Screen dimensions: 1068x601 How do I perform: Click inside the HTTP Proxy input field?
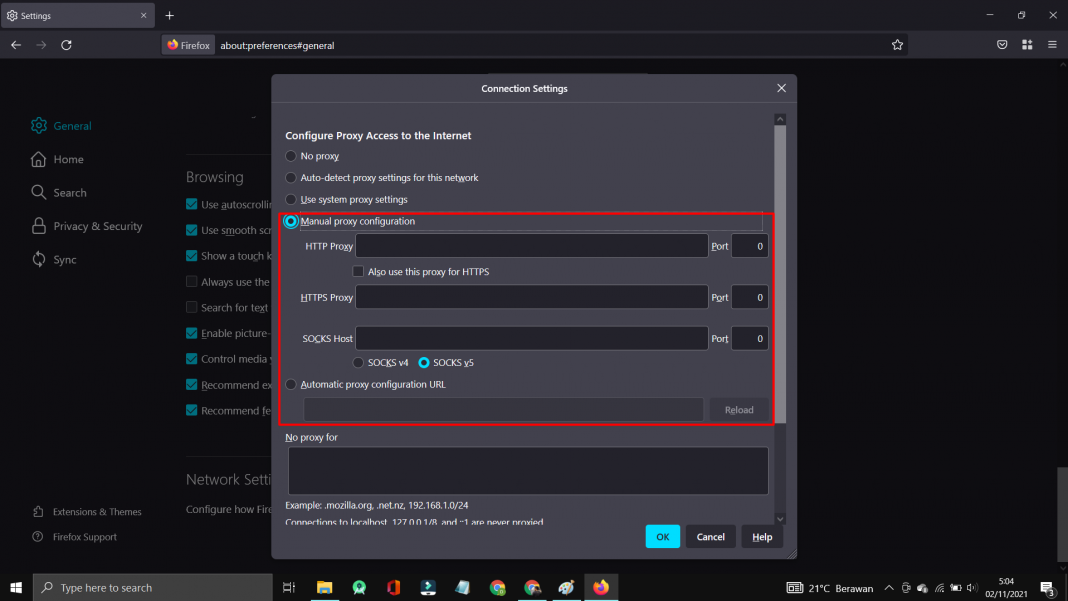(531, 245)
